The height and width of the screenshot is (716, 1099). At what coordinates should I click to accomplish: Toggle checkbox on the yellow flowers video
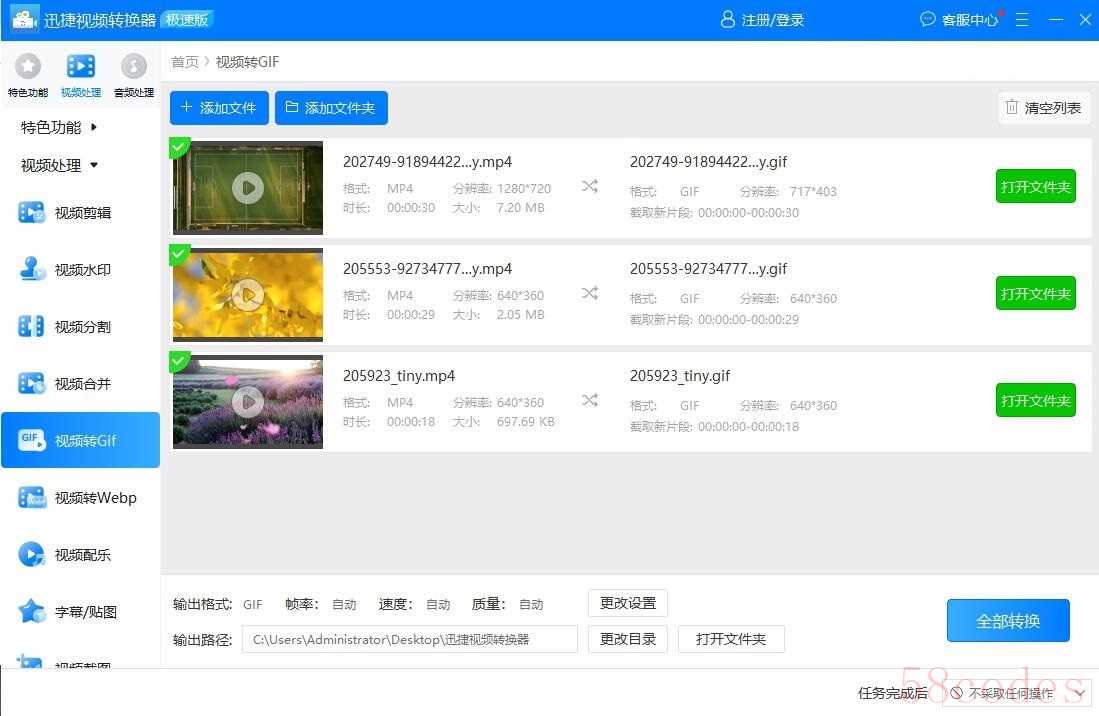pyautogui.click(x=179, y=254)
